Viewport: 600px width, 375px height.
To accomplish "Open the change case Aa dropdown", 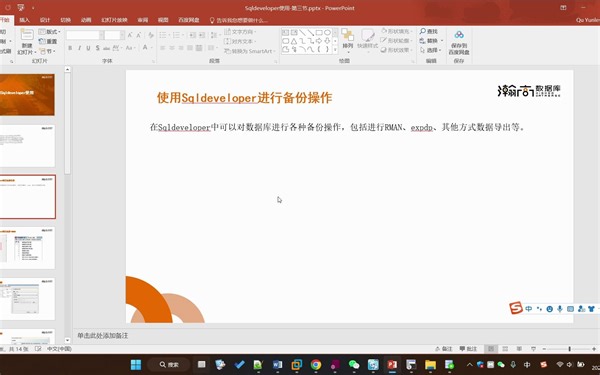I will pyautogui.click(x=130, y=48).
